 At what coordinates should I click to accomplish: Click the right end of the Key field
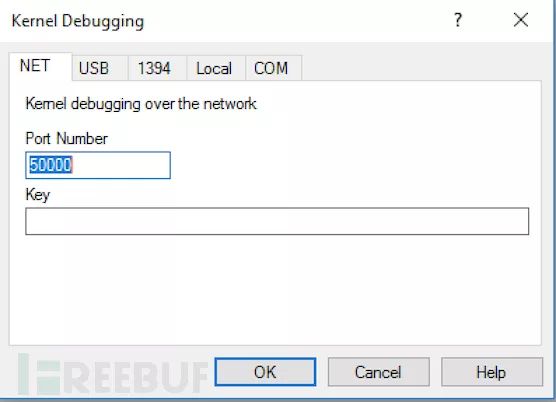tap(518, 221)
